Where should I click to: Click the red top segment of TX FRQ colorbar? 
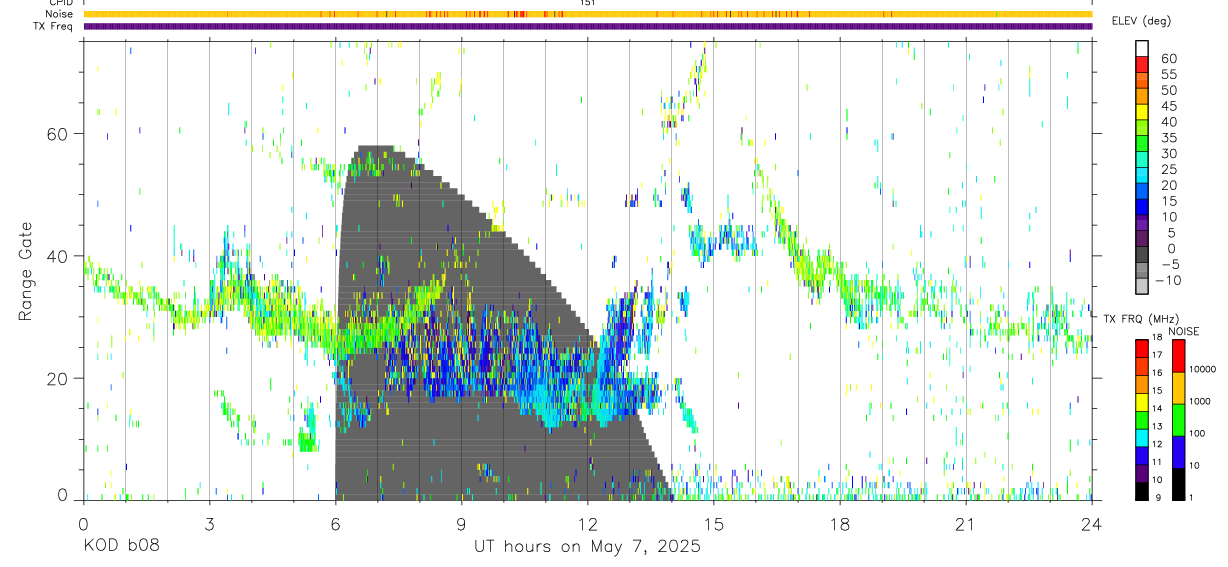1142,349
